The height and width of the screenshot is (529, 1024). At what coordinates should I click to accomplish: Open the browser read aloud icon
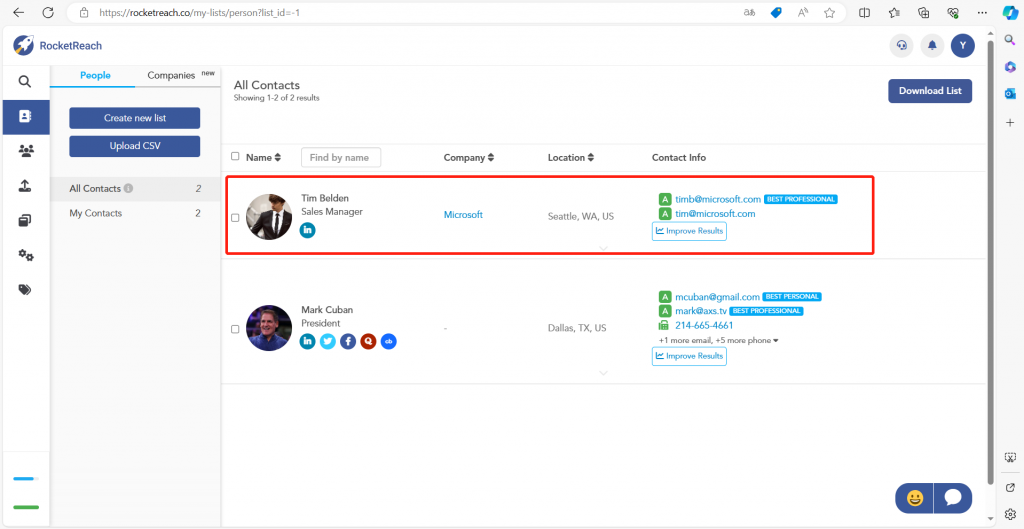[803, 12]
